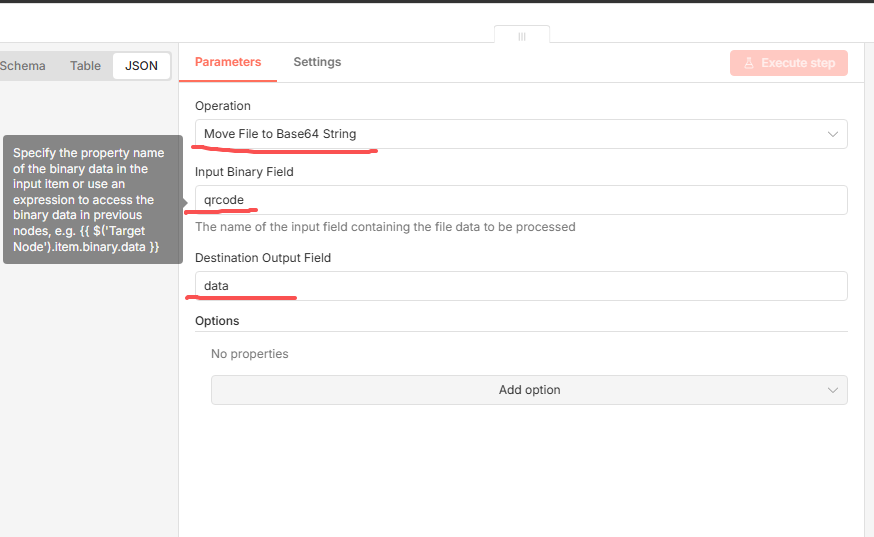Viewport: 874px width, 537px height.
Task: Switch to the Schema view tab
Action: (22, 66)
